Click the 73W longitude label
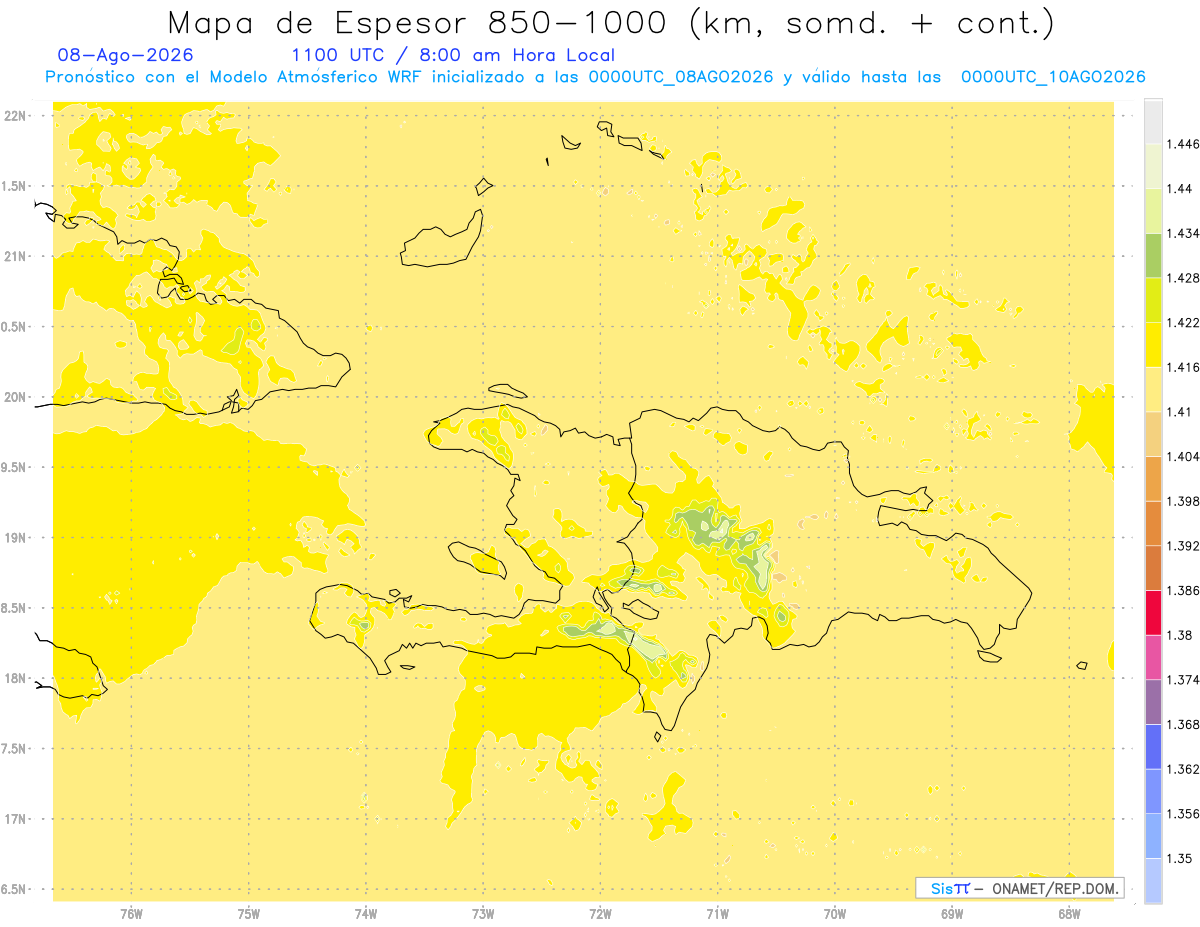The height and width of the screenshot is (927, 1200). tap(483, 913)
